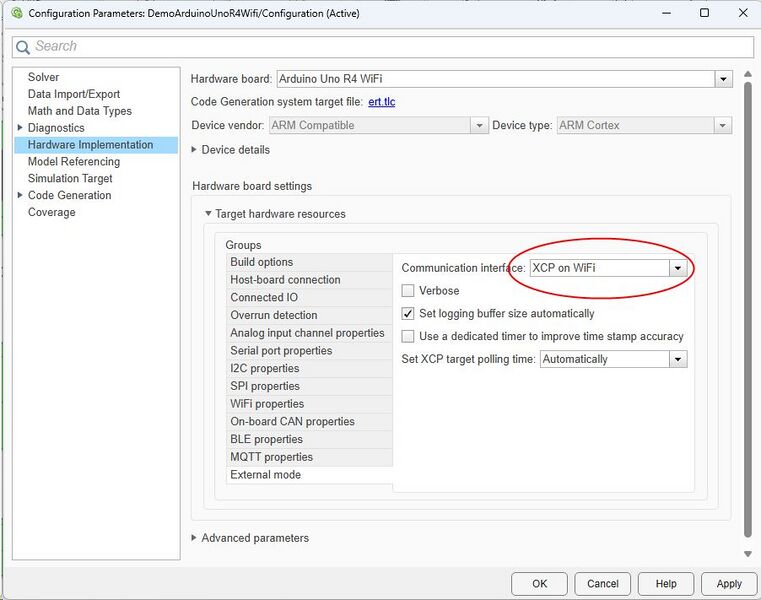Select Model Referencing category
This screenshot has width=761, height=600.
pyautogui.click(x=74, y=162)
